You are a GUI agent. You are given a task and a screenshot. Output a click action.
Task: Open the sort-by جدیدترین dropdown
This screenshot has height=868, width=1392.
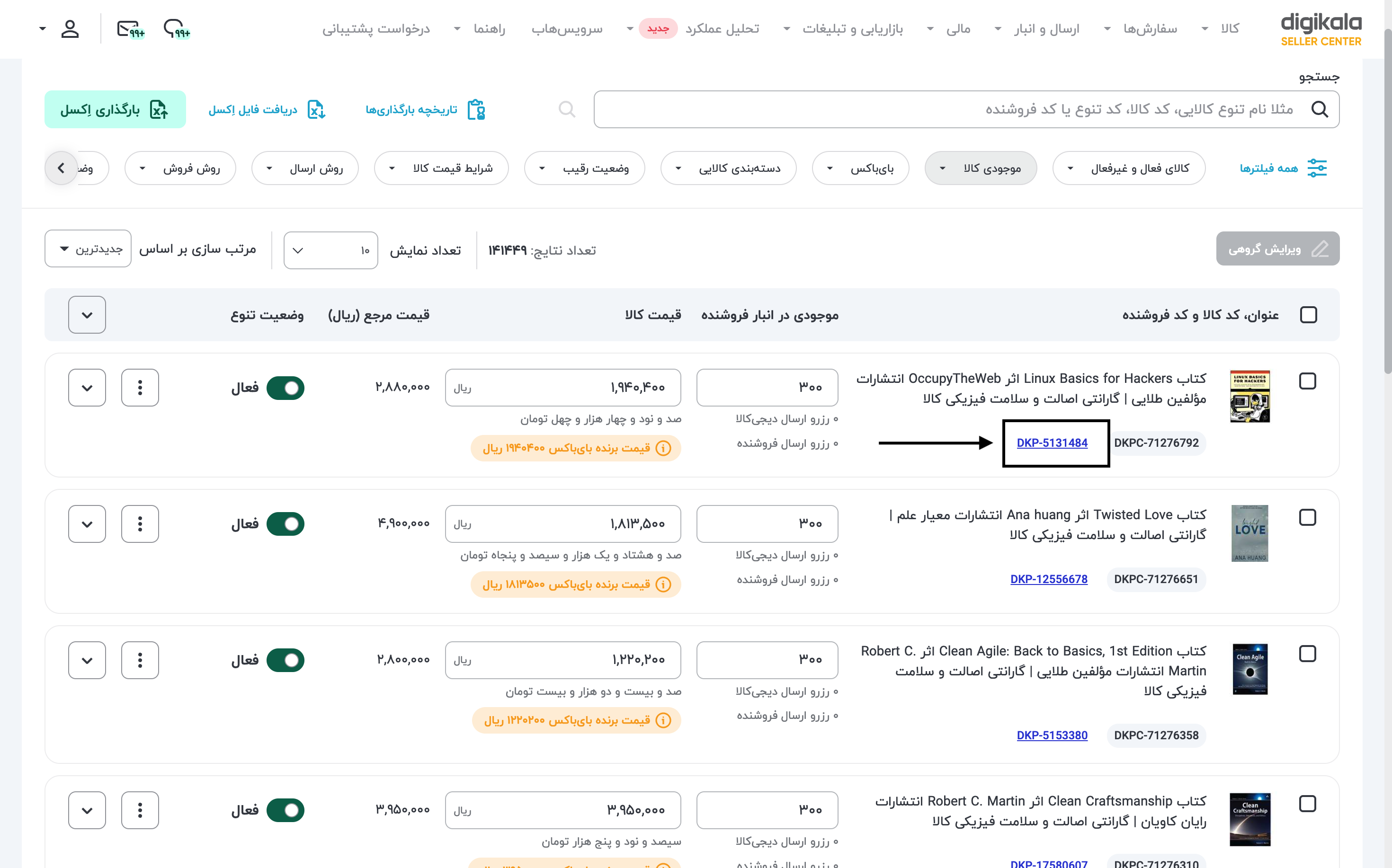(88, 249)
